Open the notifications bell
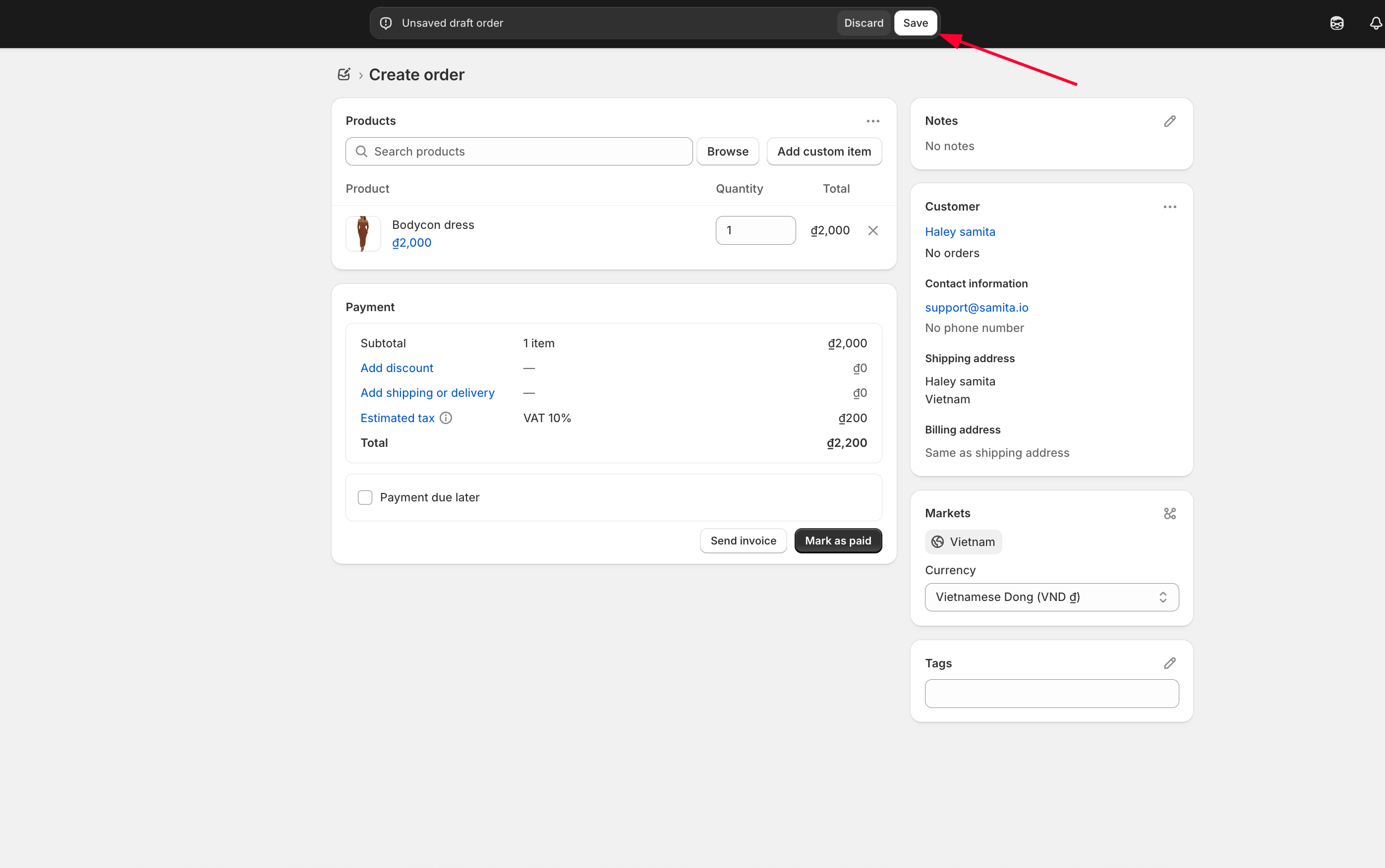The height and width of the screenshot is (868, 1385). tap(1376, 23)
